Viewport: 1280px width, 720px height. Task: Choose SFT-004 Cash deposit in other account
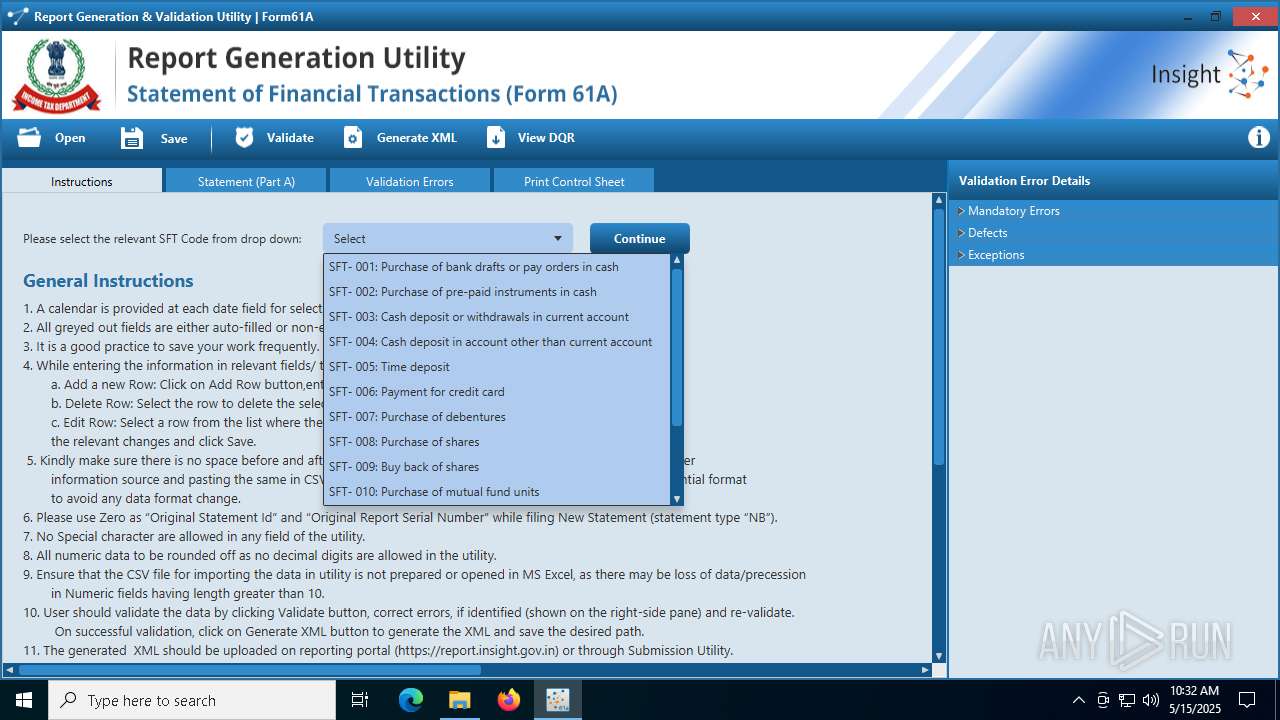click(x=497, y=342)
